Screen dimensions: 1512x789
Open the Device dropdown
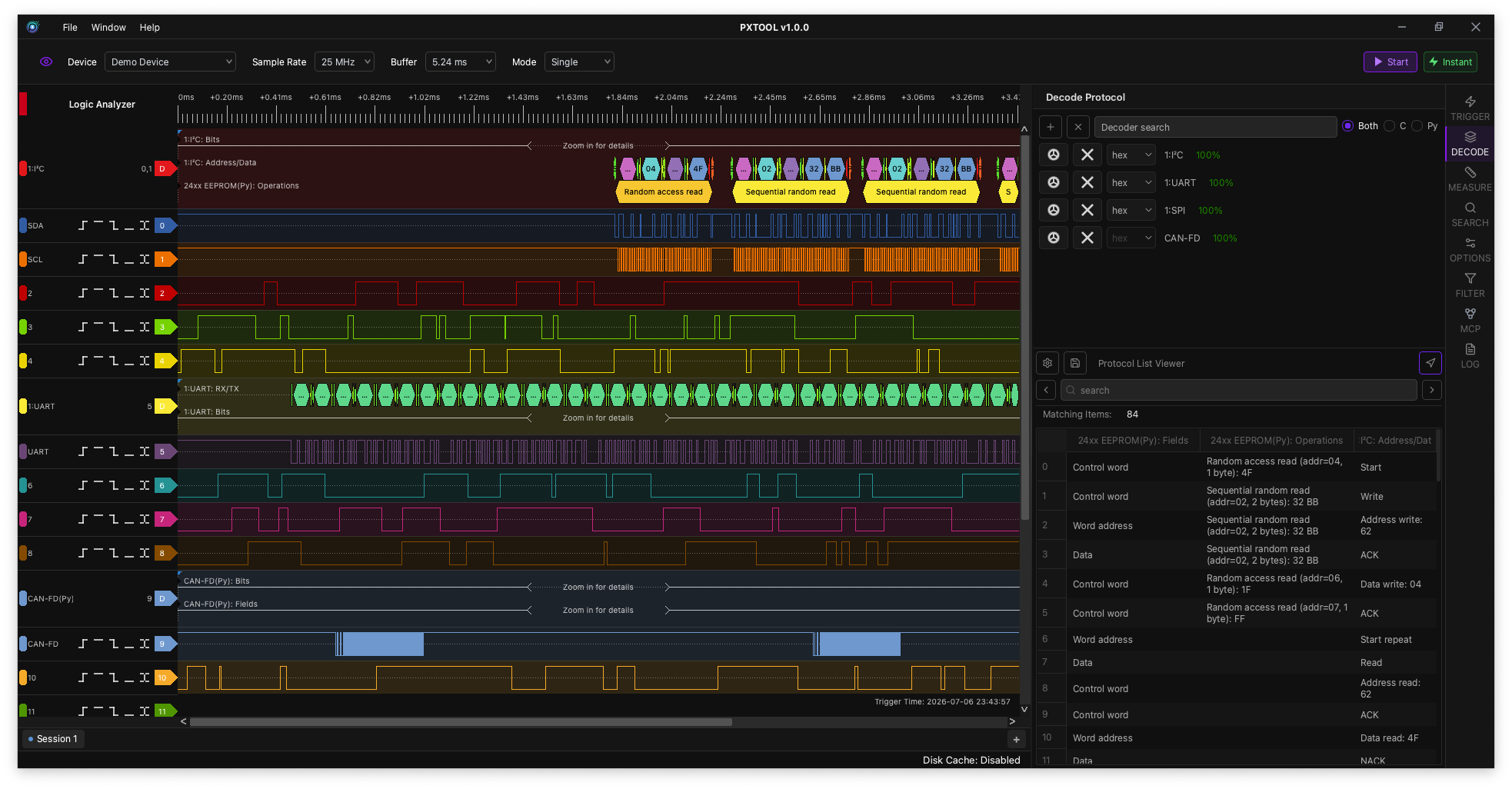click(170, 62)
